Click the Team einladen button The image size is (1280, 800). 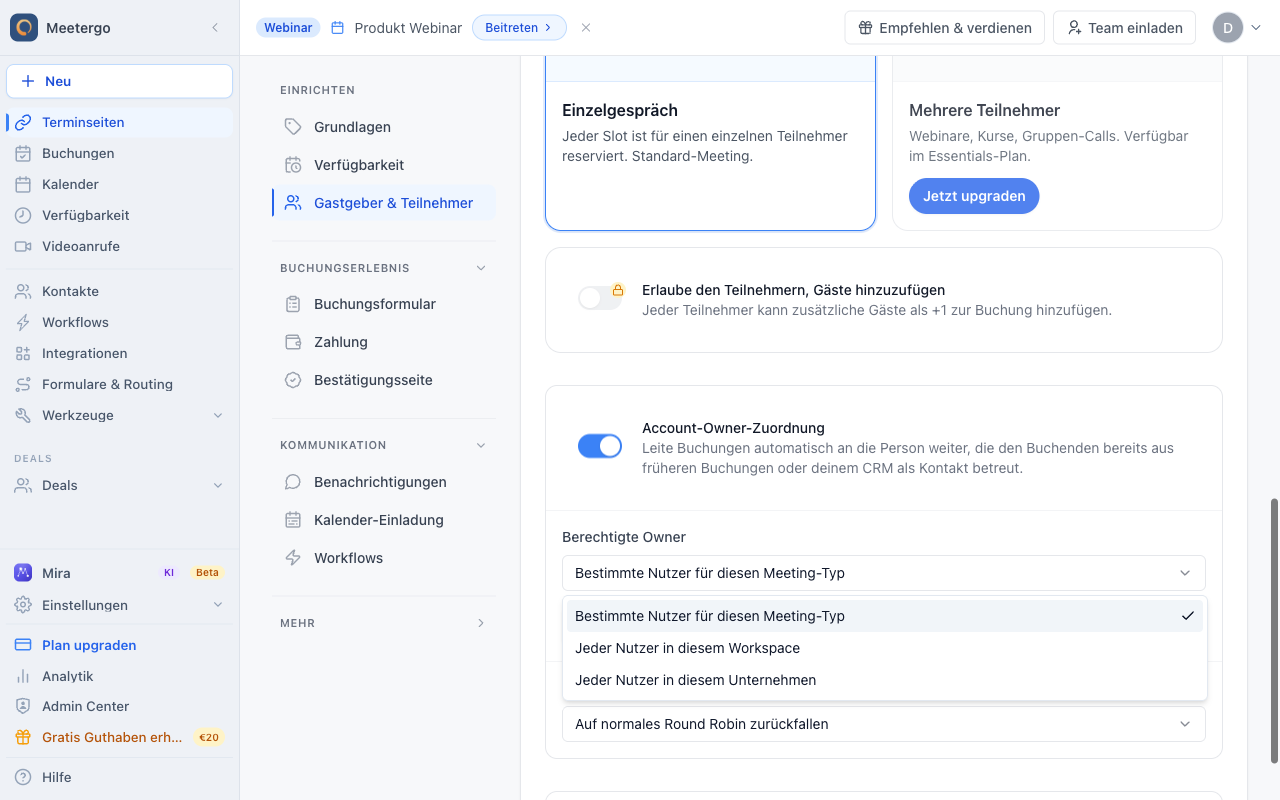tap(1125, 28)
